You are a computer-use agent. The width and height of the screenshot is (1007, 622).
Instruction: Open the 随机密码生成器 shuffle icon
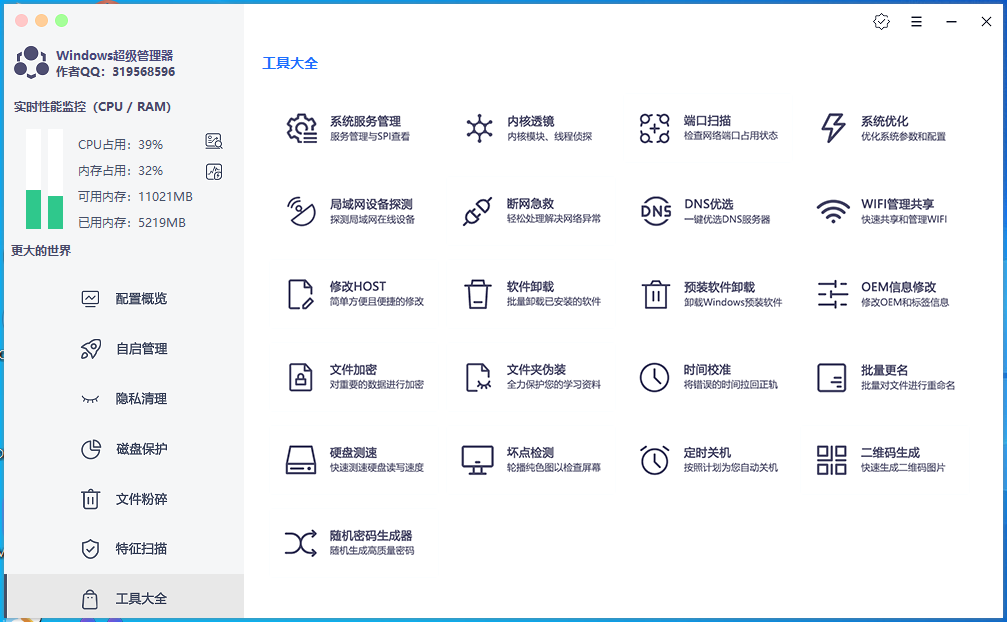click(x=301, y=543)
